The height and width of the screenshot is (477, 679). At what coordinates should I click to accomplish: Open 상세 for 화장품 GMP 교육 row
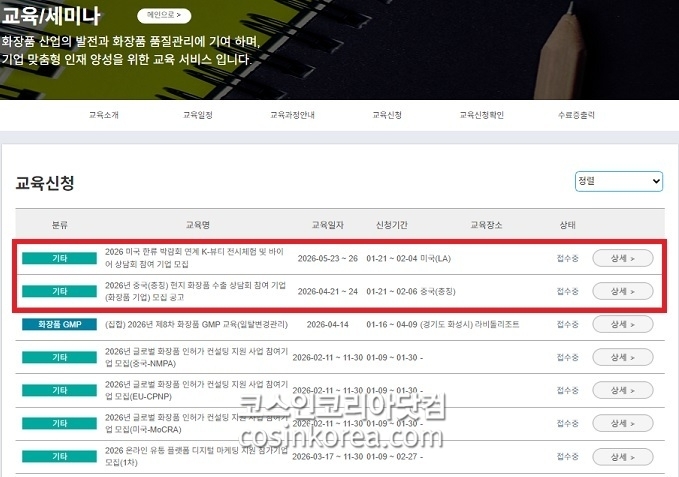click(x=623, y=324)
